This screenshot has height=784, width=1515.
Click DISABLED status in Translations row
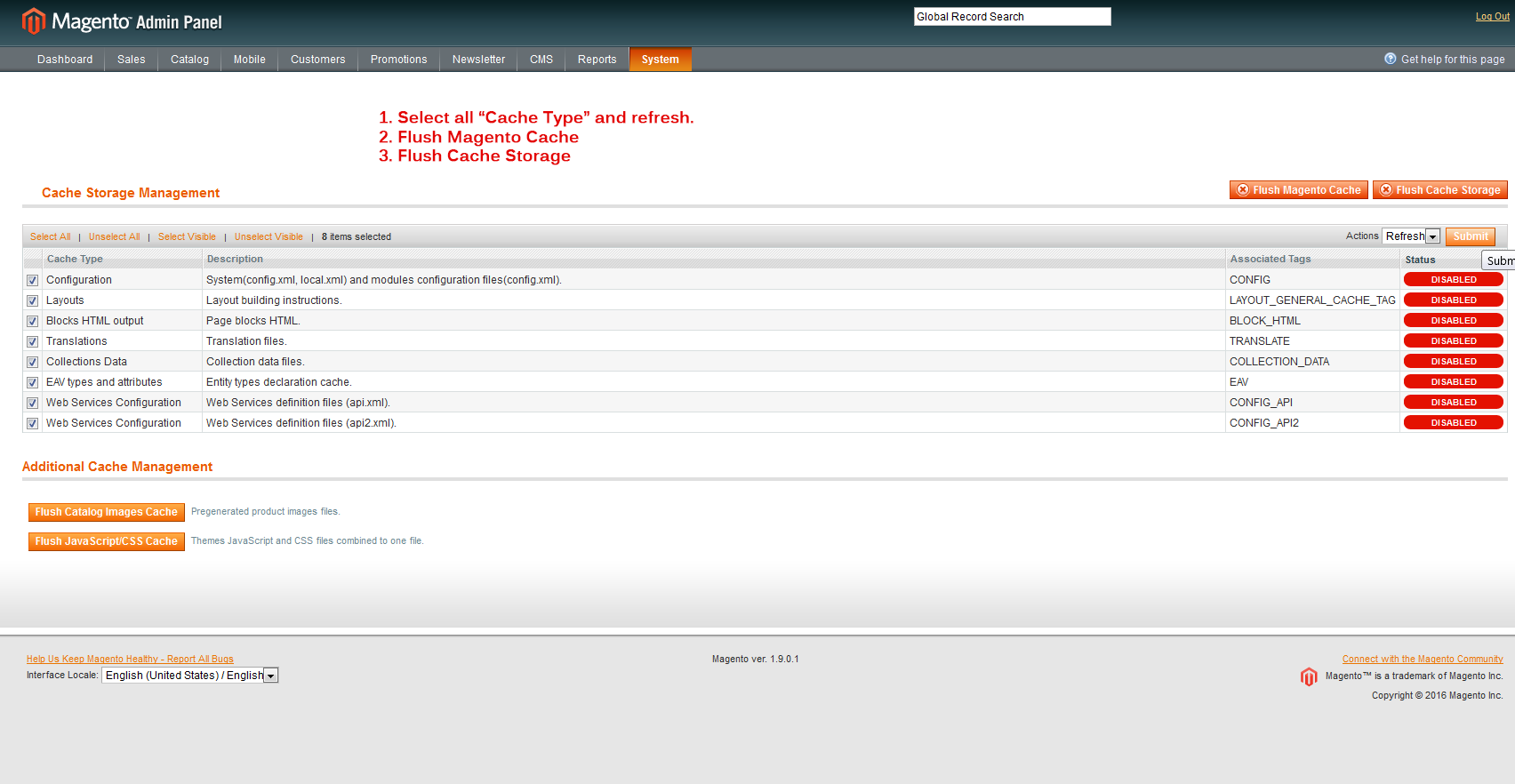1454,341
